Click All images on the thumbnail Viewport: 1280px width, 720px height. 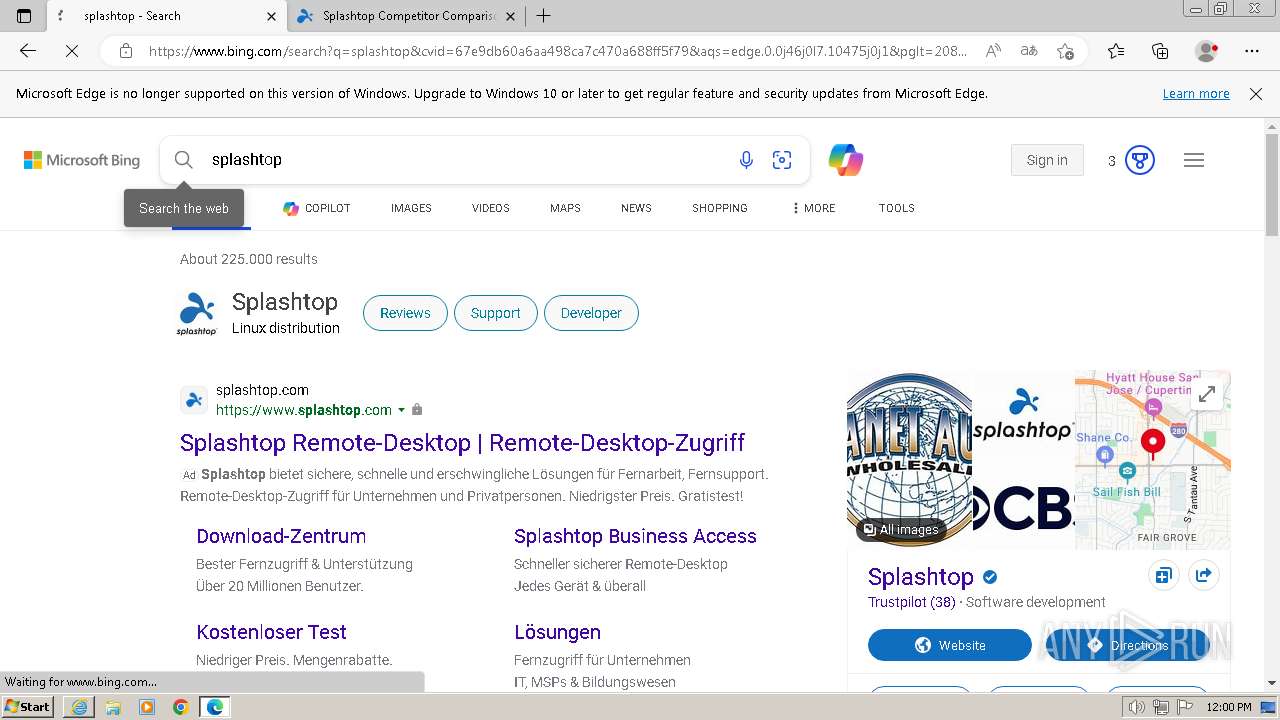click(x=901, y=529)
